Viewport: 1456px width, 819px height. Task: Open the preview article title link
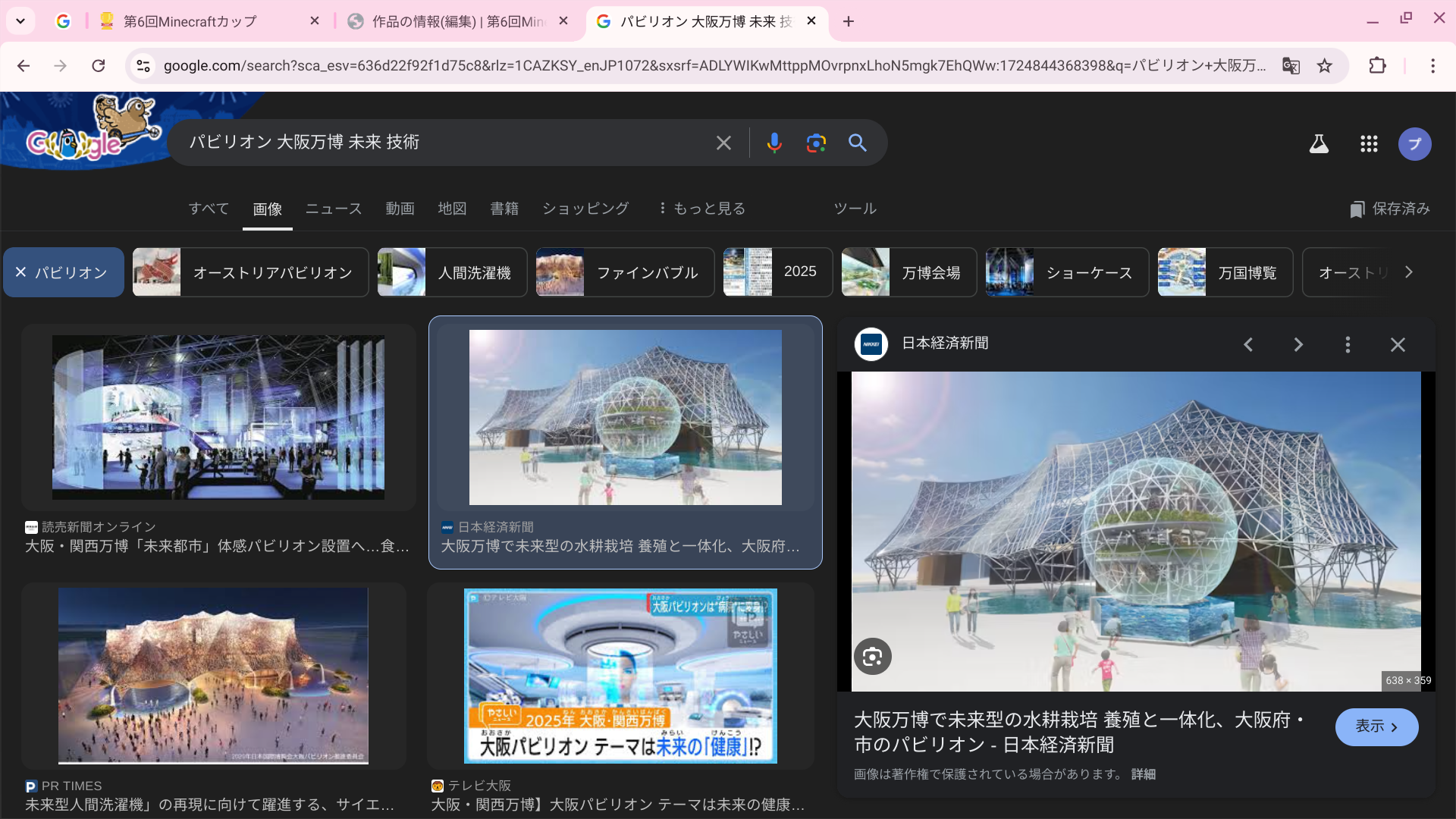point(1079,733)
